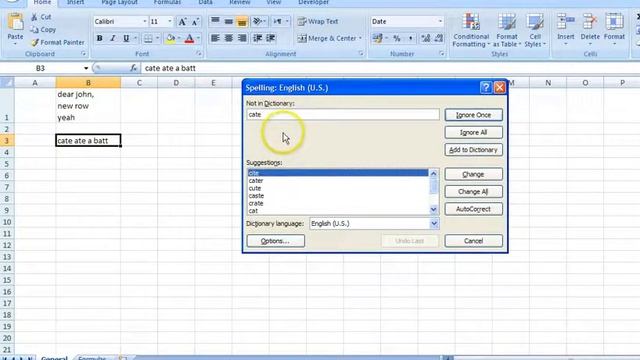This screenshot has height=360, width=640.
Task: Expand Alignment dialog launcher
Action: (x=361, y=54)
